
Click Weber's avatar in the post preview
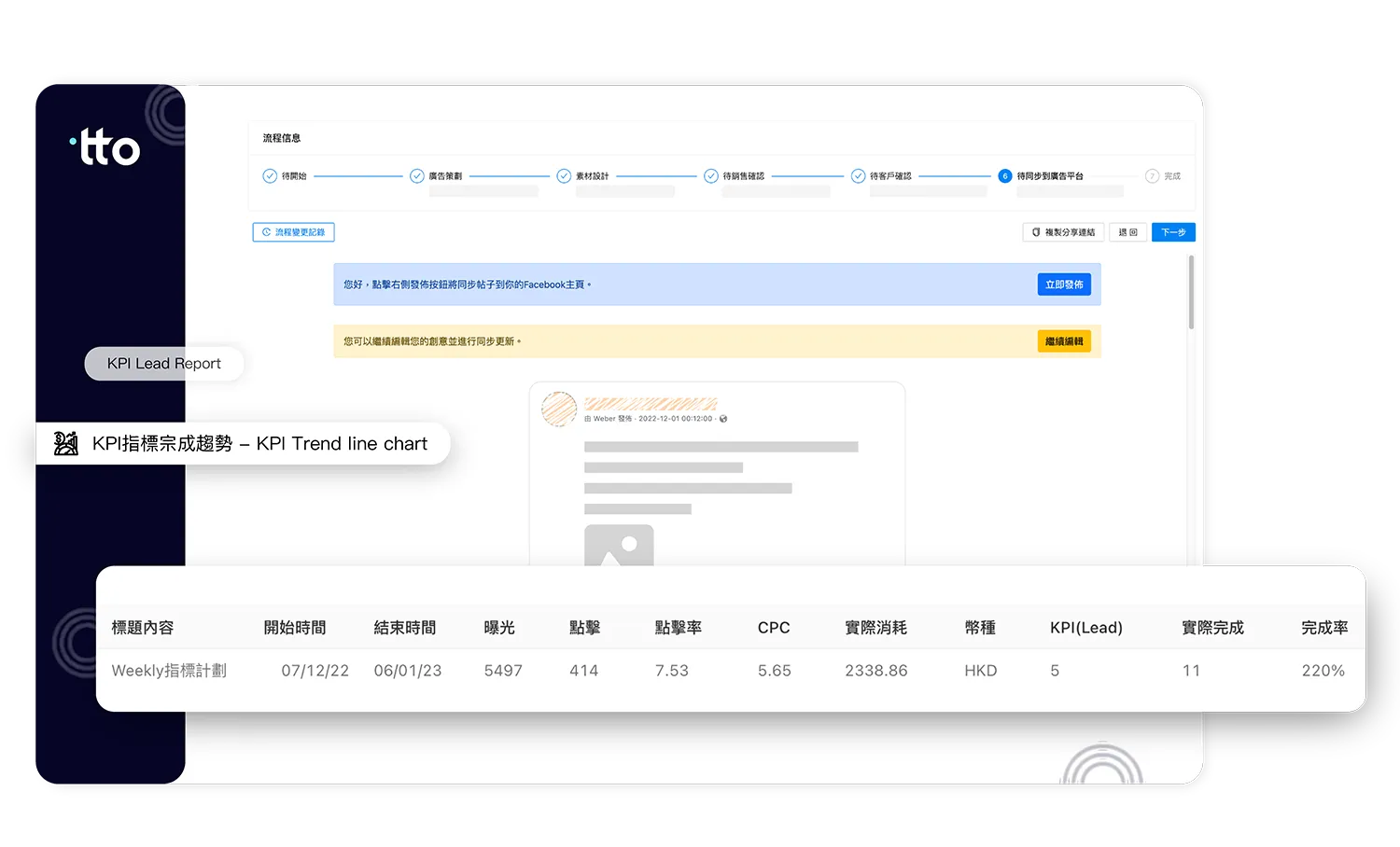[x=558, y=410]
